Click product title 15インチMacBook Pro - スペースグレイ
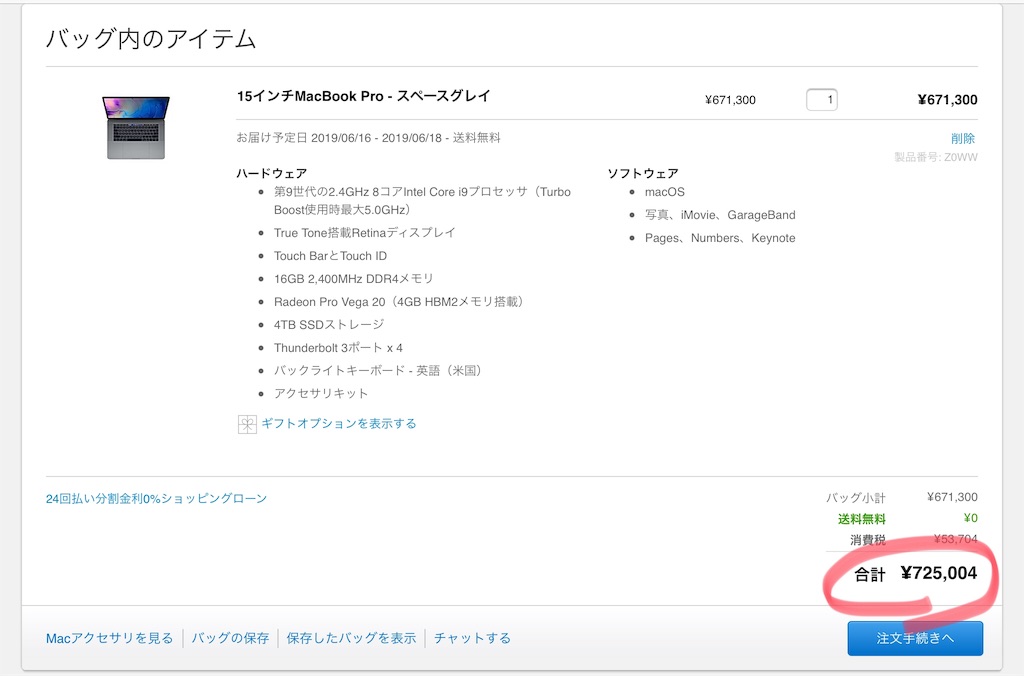Image resolution: width=1024 pixels, height=676 pixels. (363, 96)
